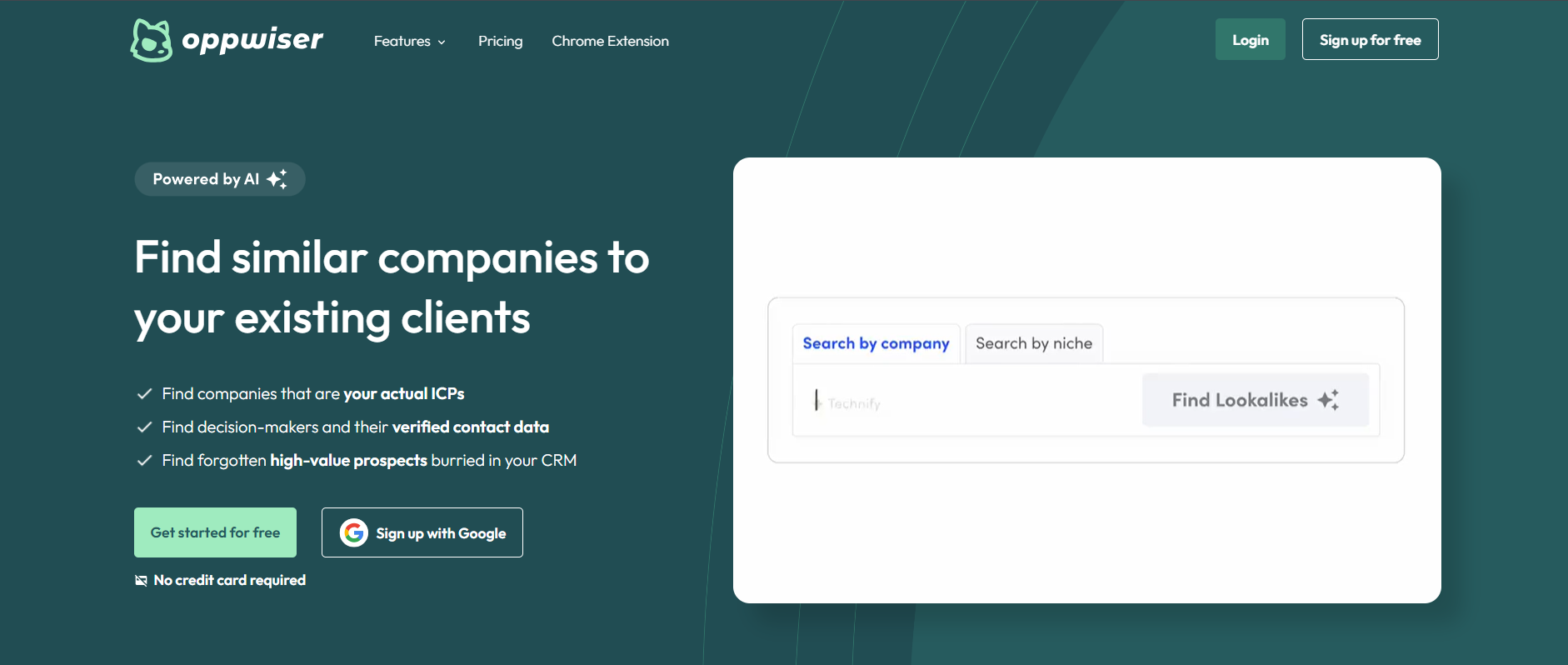
Task: Select the Search by company tab
Action: (x=876, y=343)
